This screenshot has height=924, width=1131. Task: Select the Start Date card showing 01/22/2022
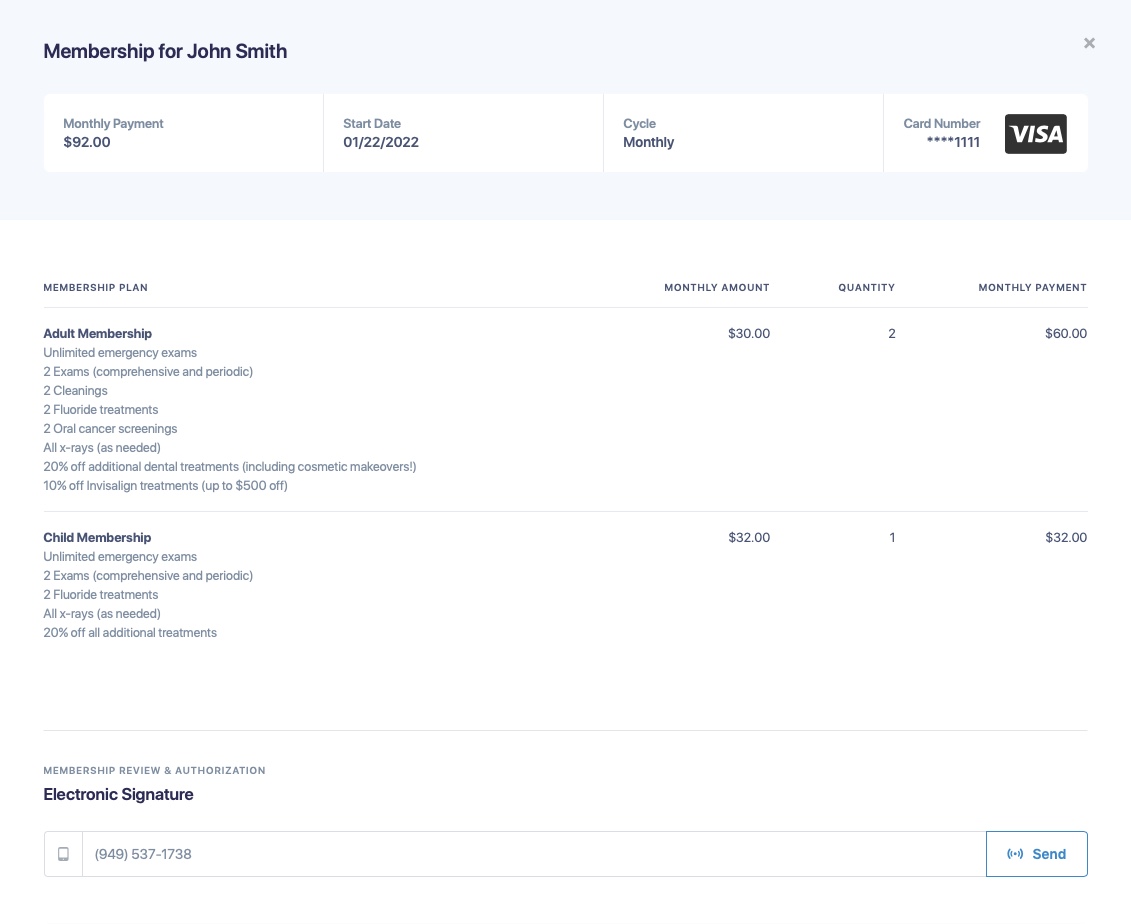(x=463, y=133)
